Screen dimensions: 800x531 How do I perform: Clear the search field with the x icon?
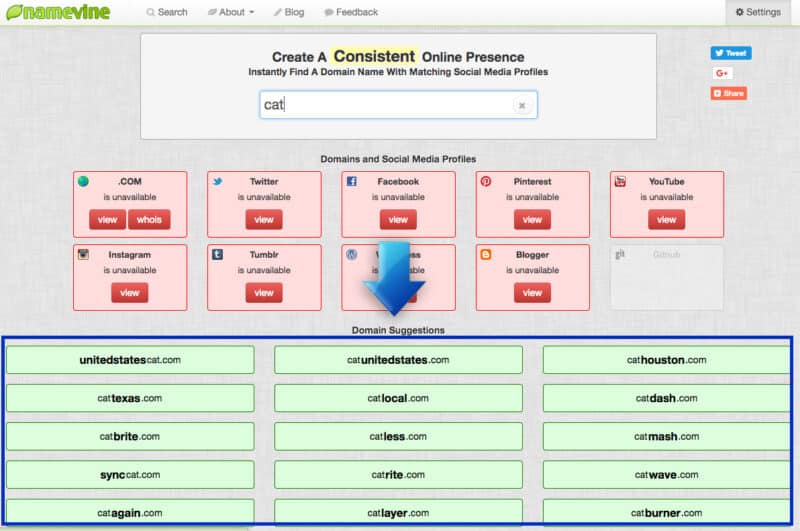point(521,106)
